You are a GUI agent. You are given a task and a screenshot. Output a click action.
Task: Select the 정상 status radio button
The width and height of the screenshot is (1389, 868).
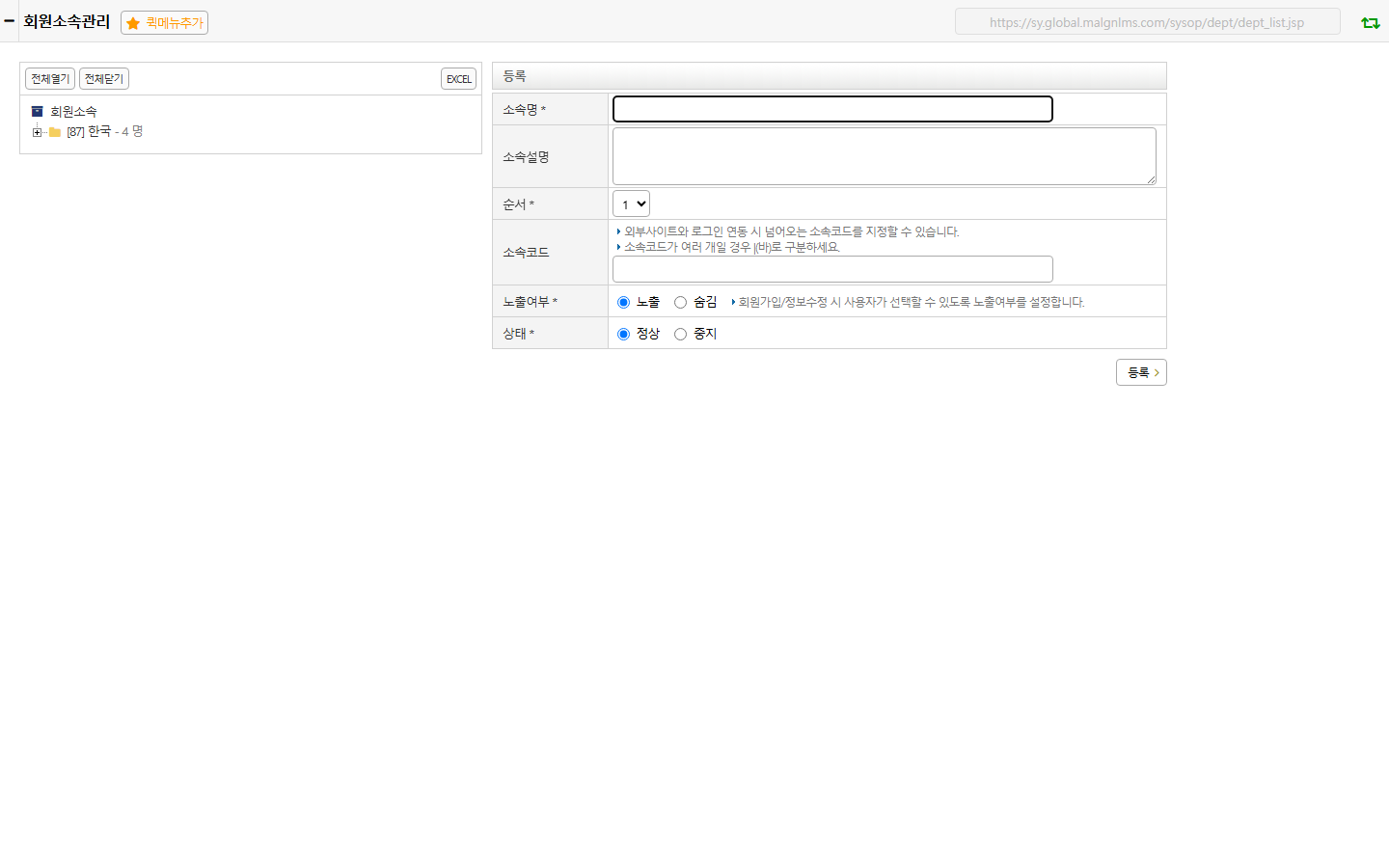coord(623,334)
